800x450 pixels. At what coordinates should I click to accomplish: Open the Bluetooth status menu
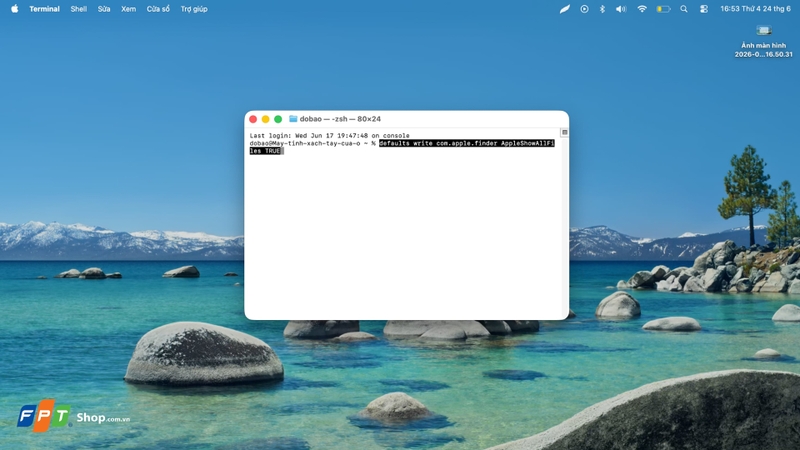pyautogui.click(x=602, y=9)
